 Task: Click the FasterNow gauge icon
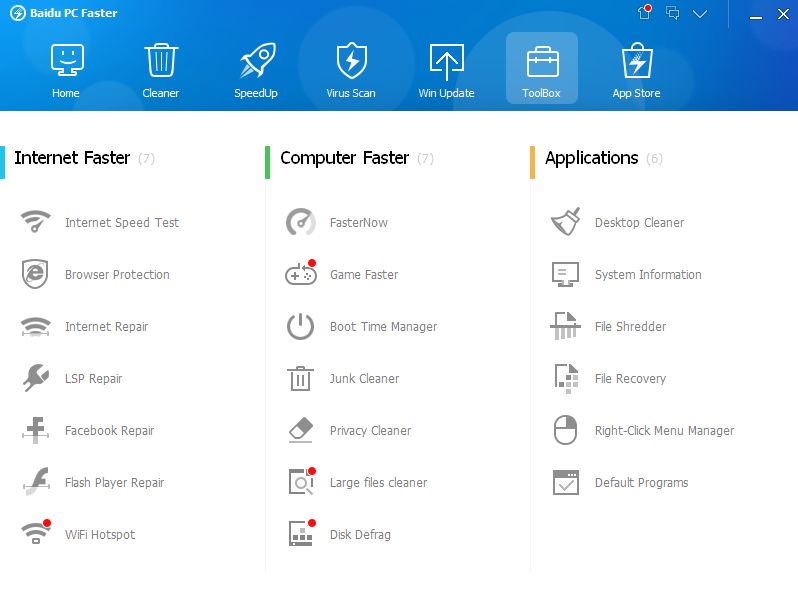click(301, 222)
